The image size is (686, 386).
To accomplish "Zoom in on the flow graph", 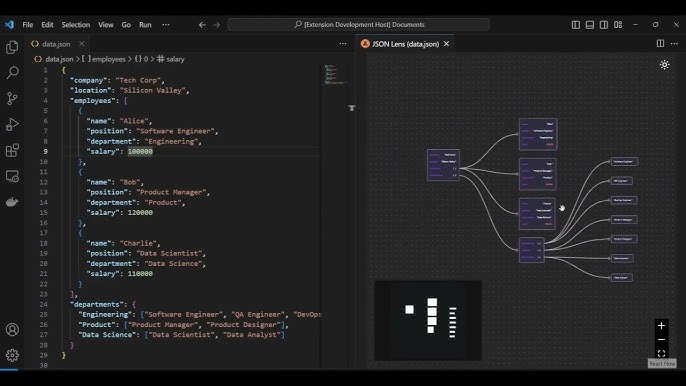I will click(x=661, y=325).
